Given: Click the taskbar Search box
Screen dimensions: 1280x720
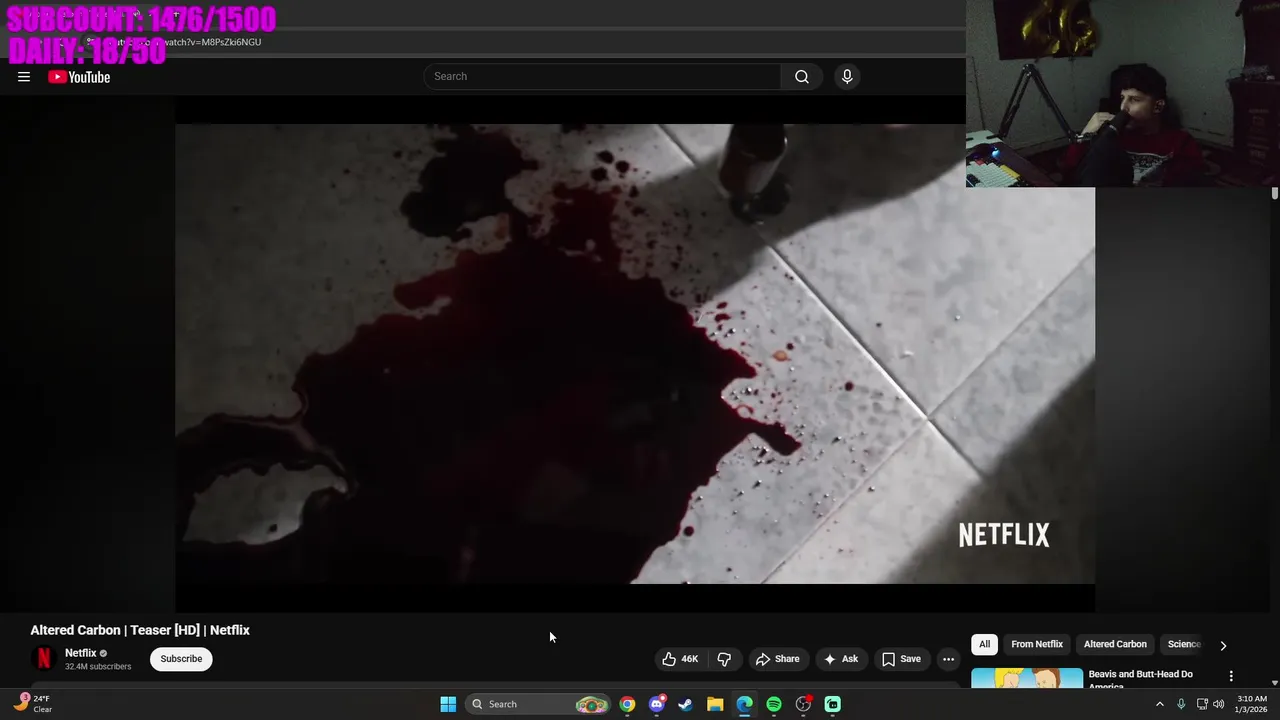Looking at the screenshot, I should pos(538,704).
